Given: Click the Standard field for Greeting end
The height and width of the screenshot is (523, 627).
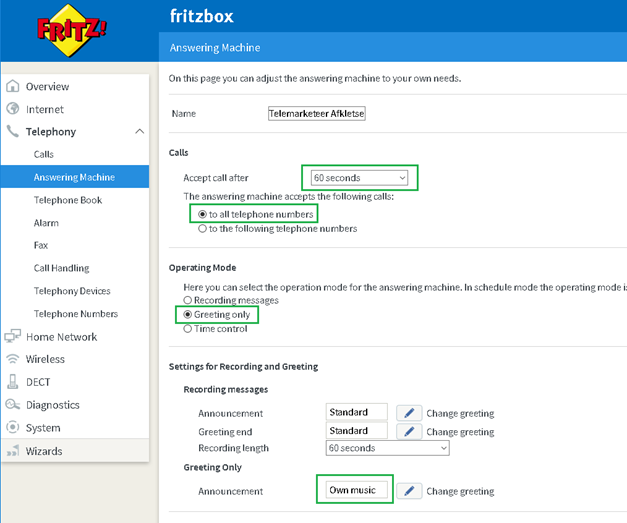Looking at the screenshot, I should tap(357, 430).
